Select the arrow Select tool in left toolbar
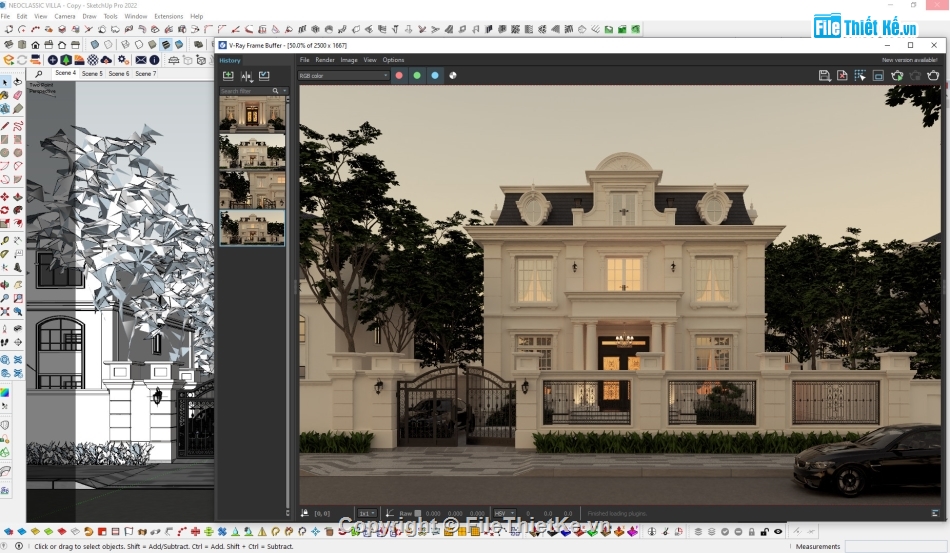The height and width of the screenshot is (553, 950). [x=5, y=82]
